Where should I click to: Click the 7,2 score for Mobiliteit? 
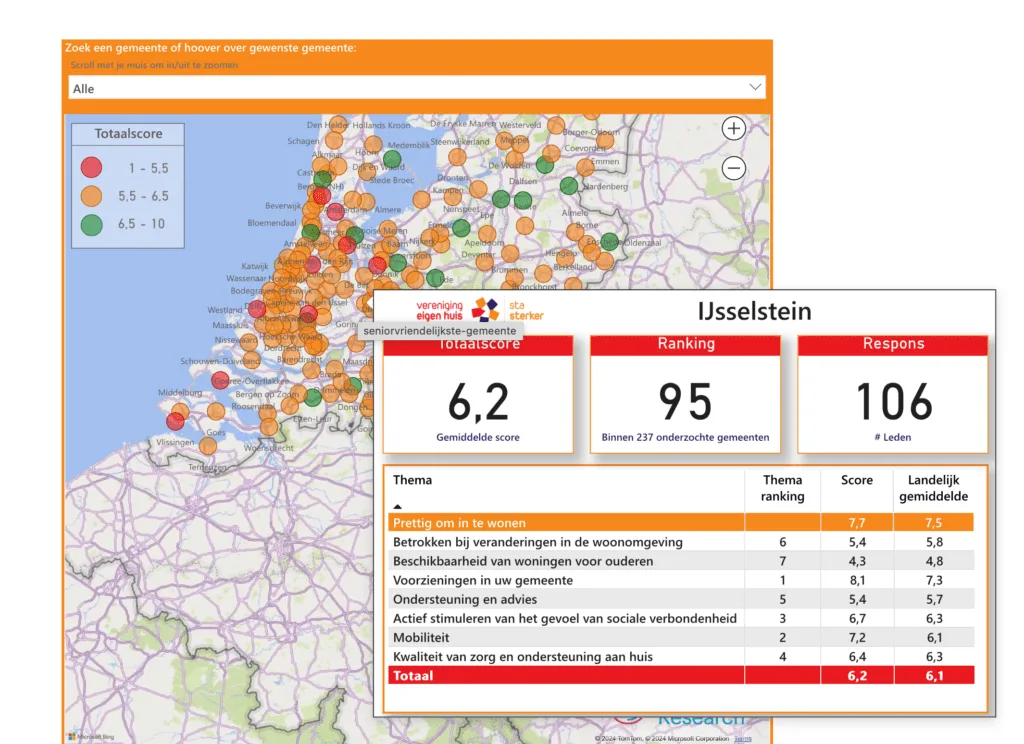(857, 638)
